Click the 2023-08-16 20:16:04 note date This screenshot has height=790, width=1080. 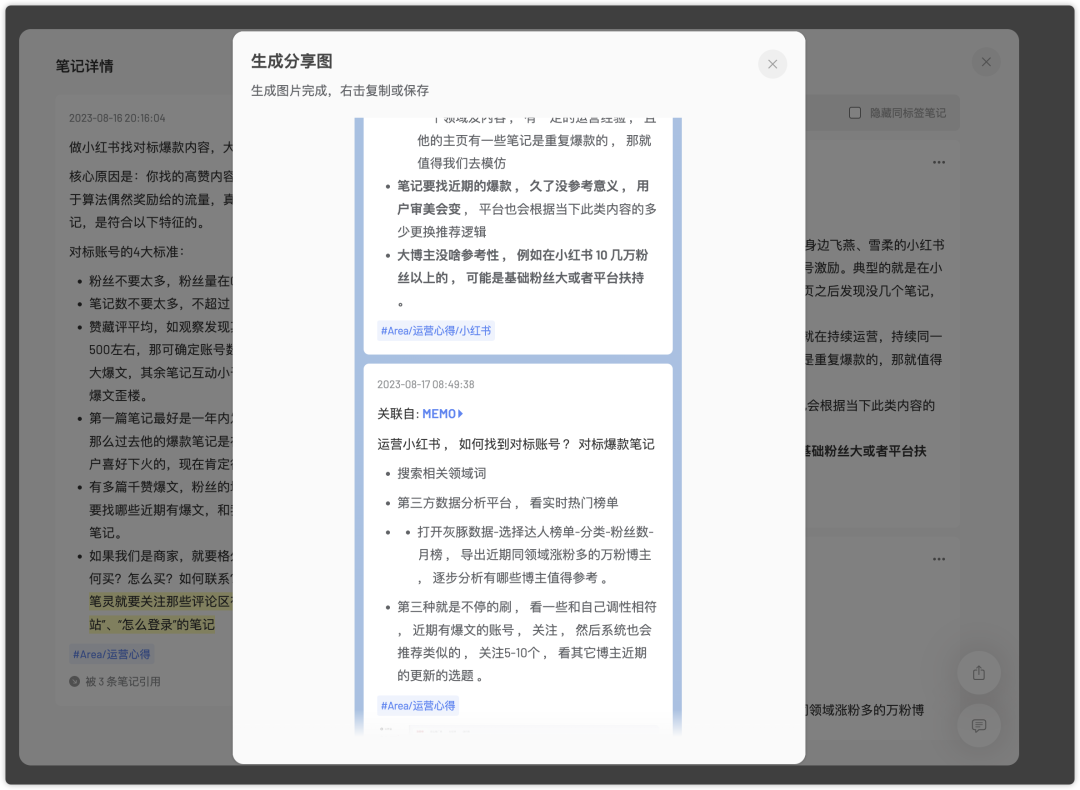click(115, 117)
